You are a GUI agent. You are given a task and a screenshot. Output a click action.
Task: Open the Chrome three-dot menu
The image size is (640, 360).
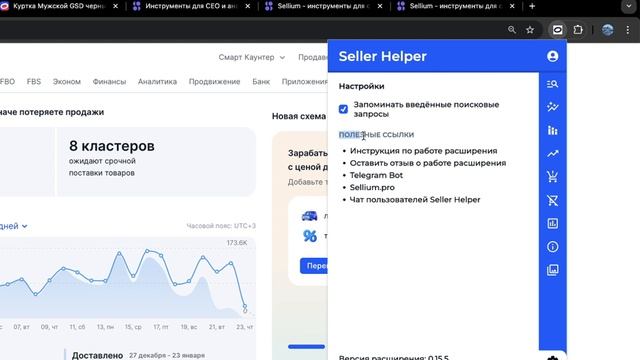coord(628,30)
